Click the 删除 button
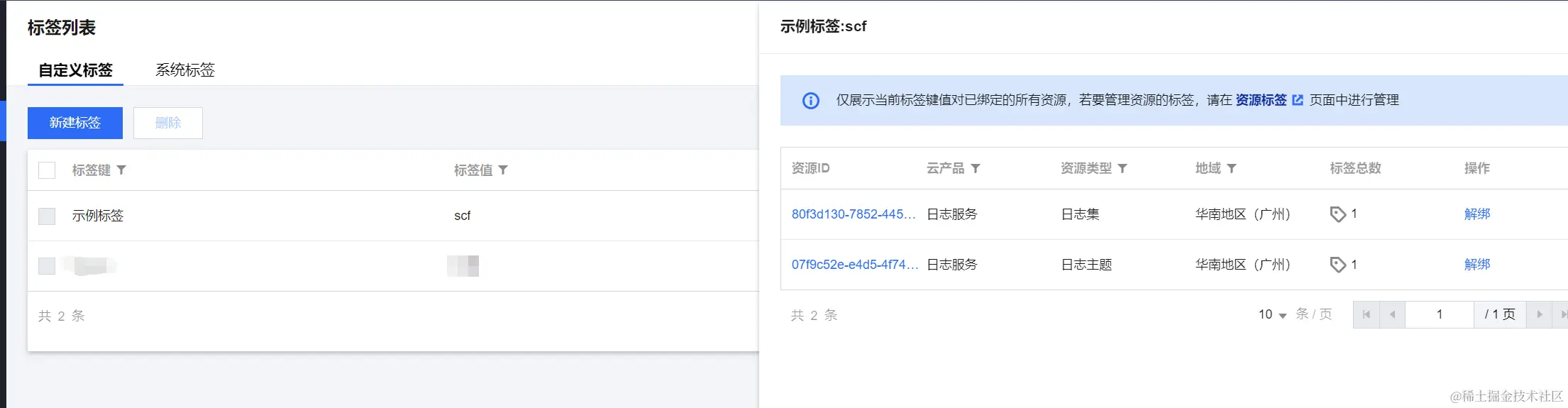Image resolution: width=1568 pixels, height=408 pixels. (x=168, y=123)
